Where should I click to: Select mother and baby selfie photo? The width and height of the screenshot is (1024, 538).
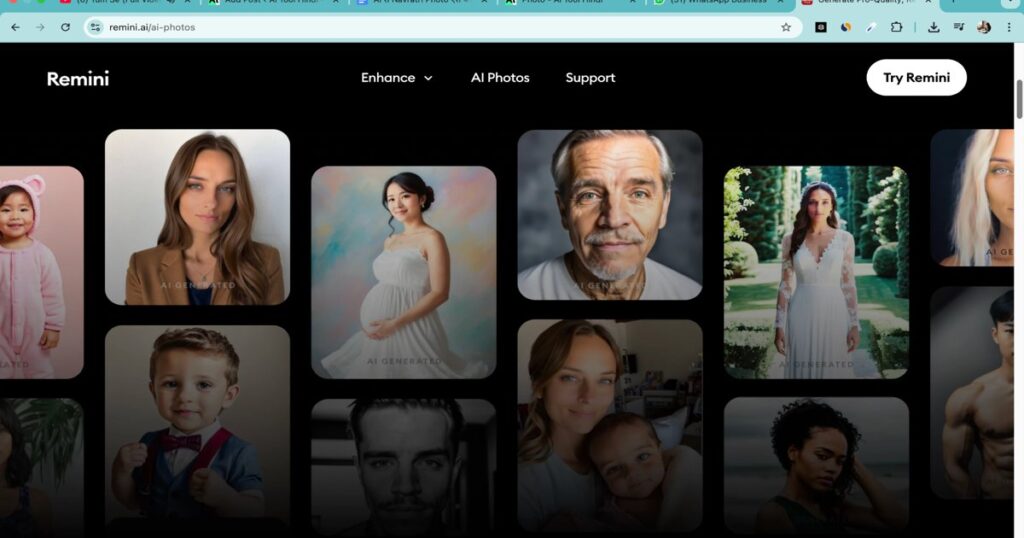click(610, 424)
